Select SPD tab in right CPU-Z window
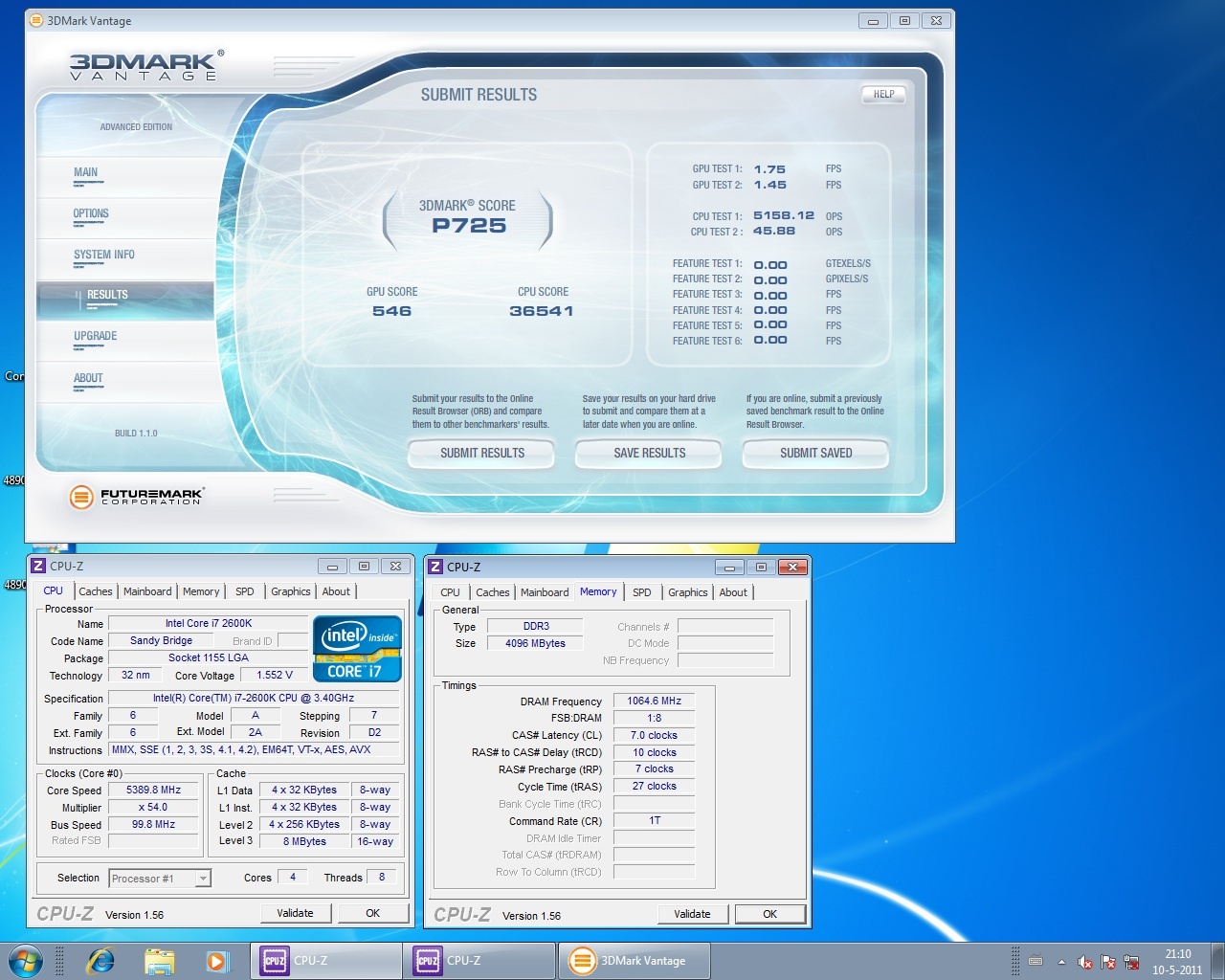Viewport: 1225px width, 980px height. coord(642,592)
